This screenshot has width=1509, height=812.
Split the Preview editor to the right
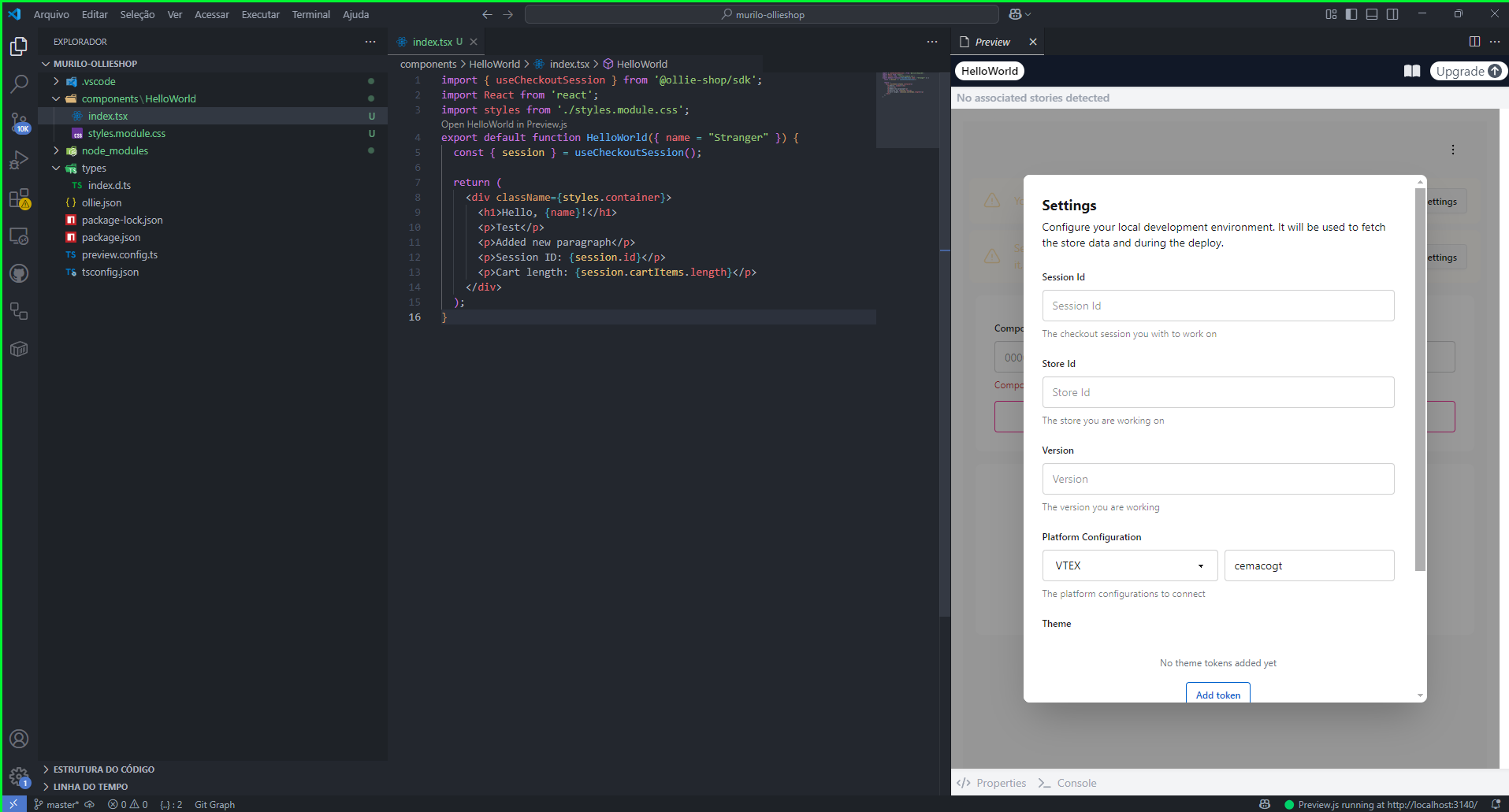1474,42
